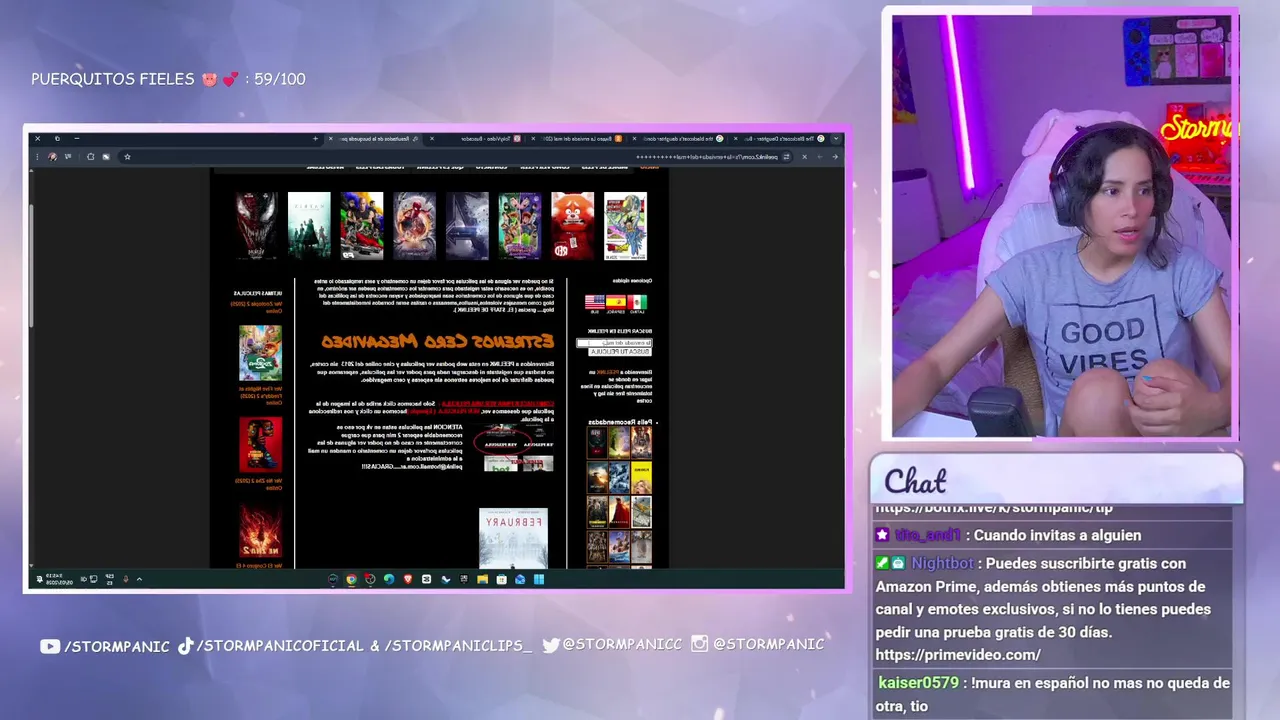1280x720 pixels.
Task: Open the Spider-Man movie poster
Action: pos(414,226)
